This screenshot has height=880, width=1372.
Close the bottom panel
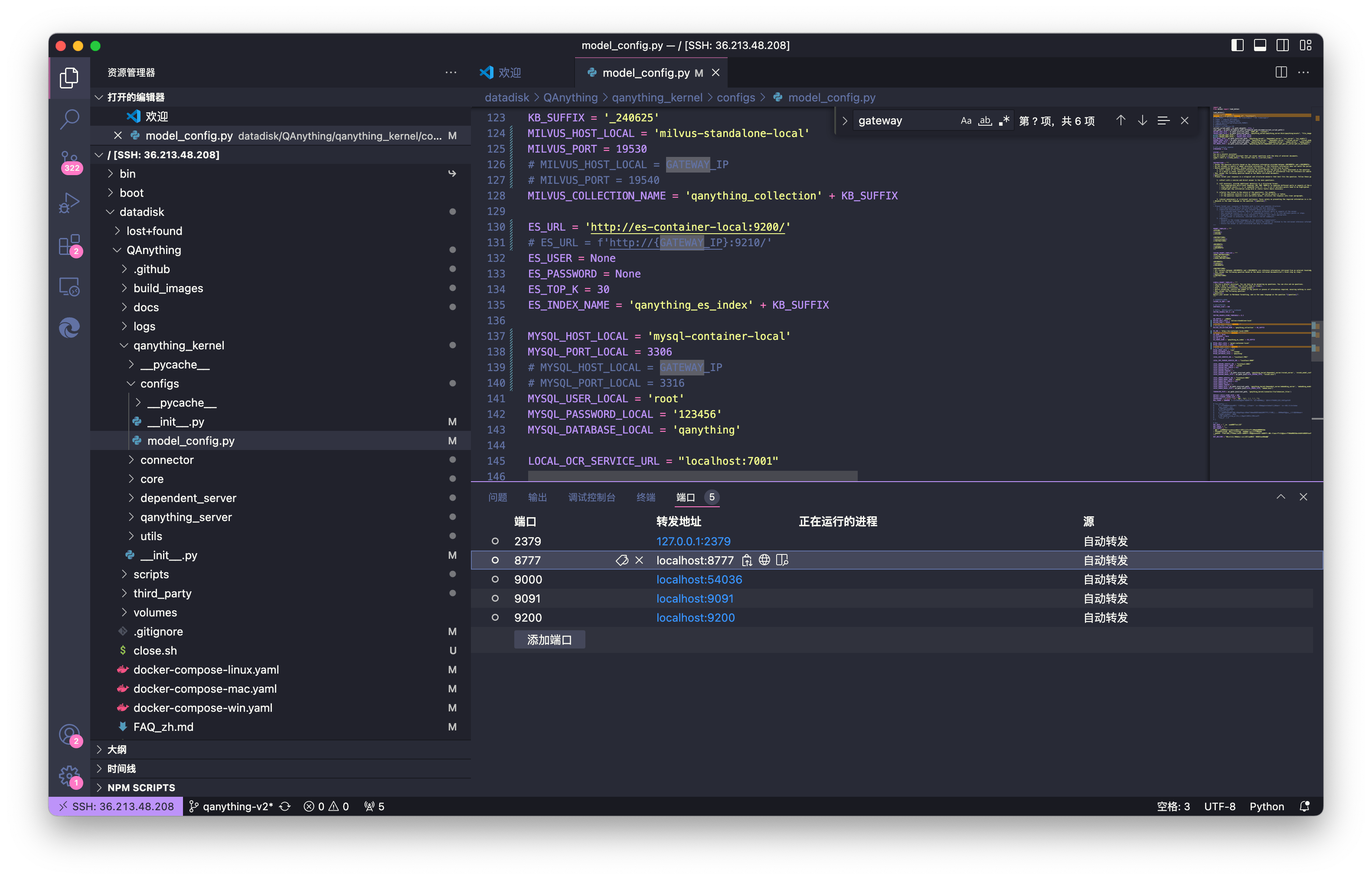point(1303,497)
